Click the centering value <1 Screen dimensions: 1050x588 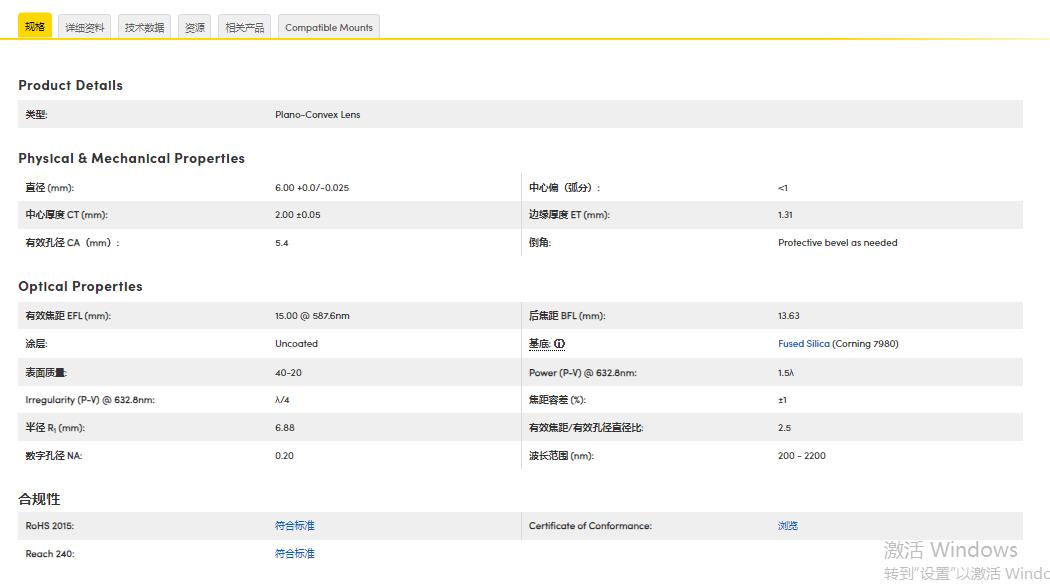[783, 188]
